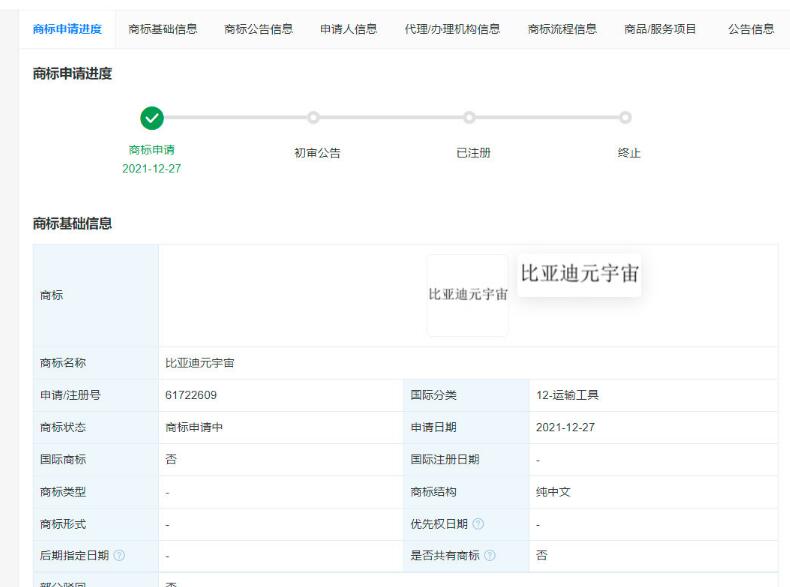Image resolution: width=790 pixels, height=587 pixels.
Task: Click help icon beside 后期指定日期
Action: pyautogui.click(x=119, y=555)
